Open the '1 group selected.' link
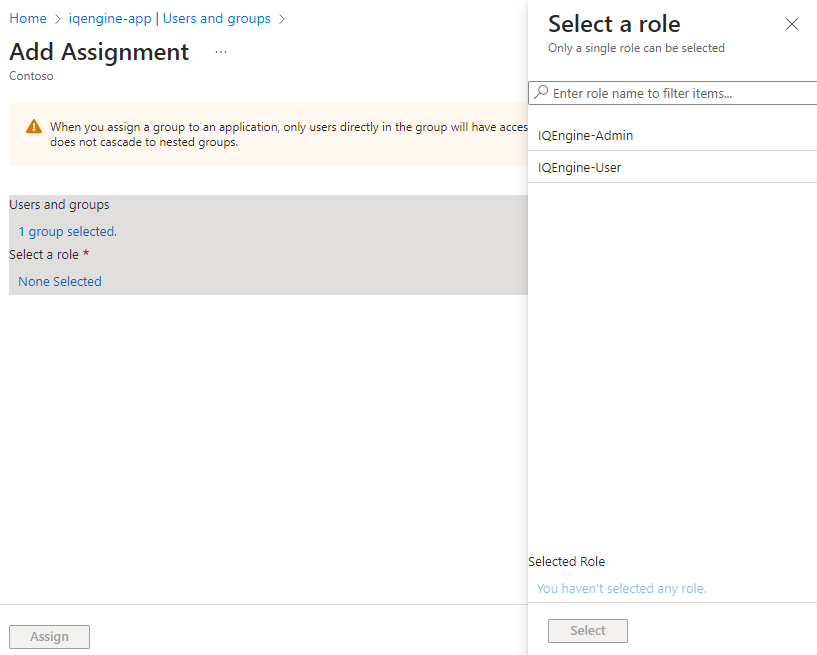The image size is (817, 655). 67,231
